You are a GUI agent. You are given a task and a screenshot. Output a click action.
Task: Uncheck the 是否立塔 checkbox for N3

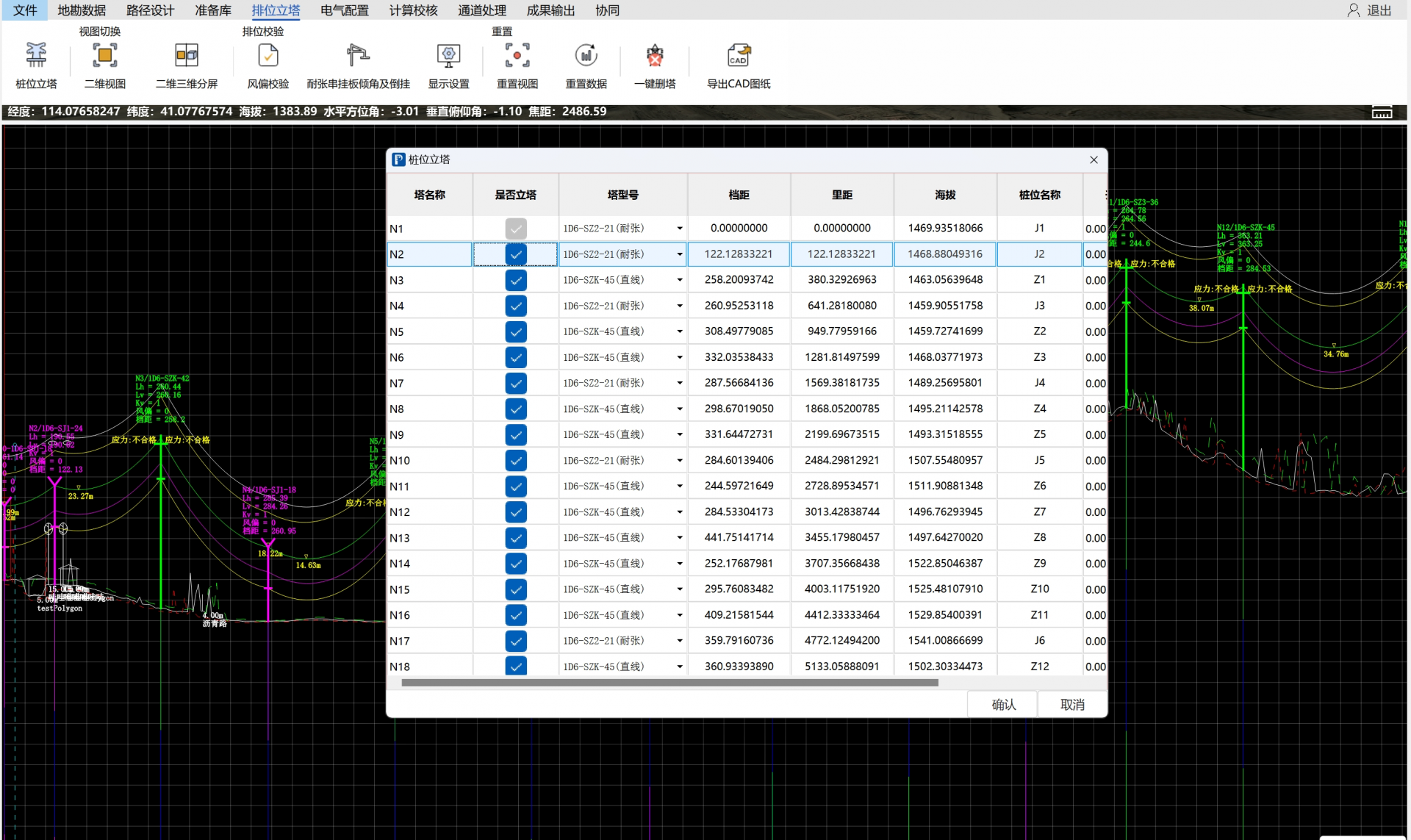click(516, 280)
